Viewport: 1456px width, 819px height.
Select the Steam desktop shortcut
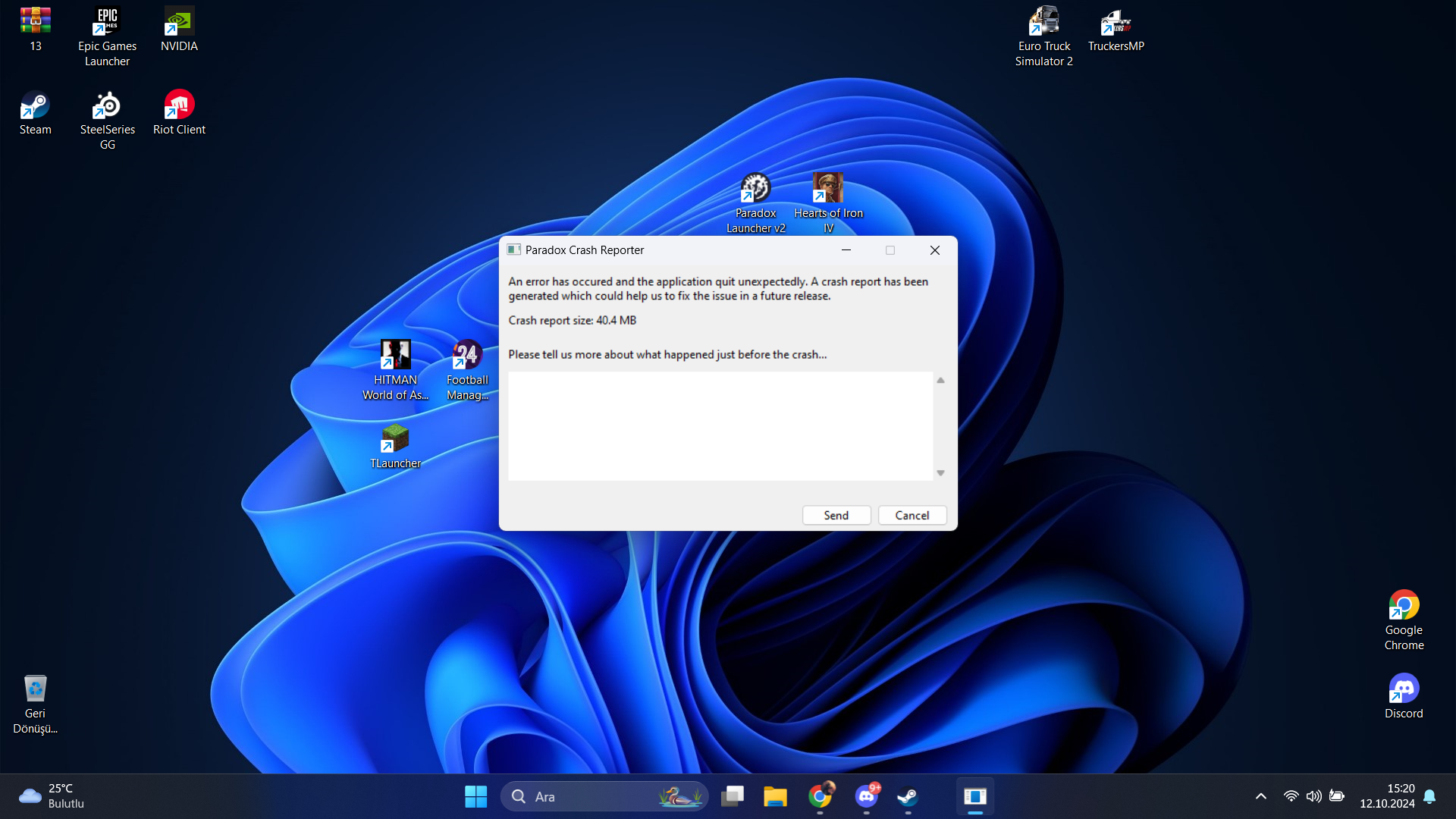pyautogui.click(x=35, y=106)
